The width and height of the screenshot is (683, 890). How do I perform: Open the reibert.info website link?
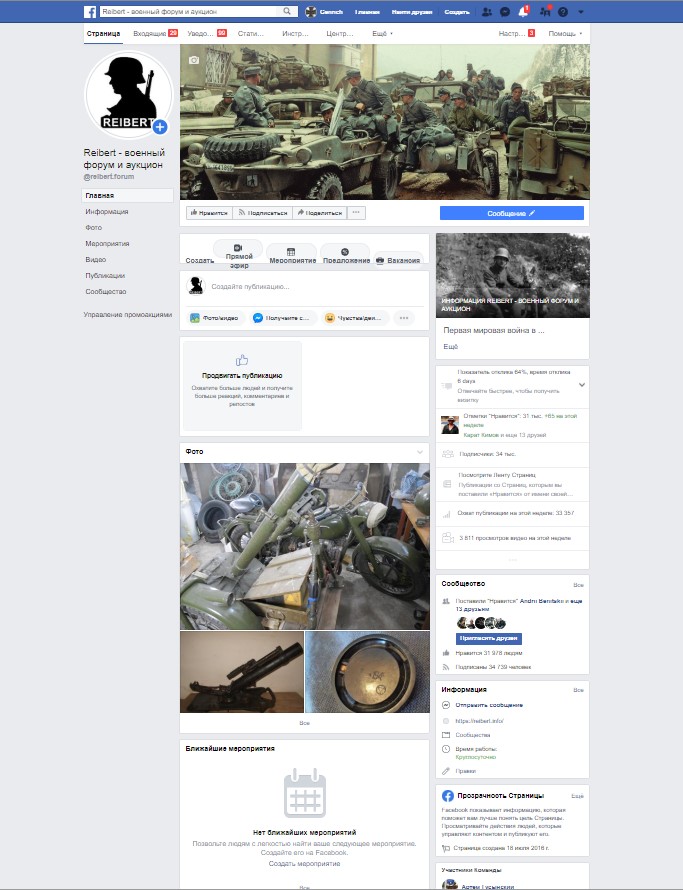point(479,721)
